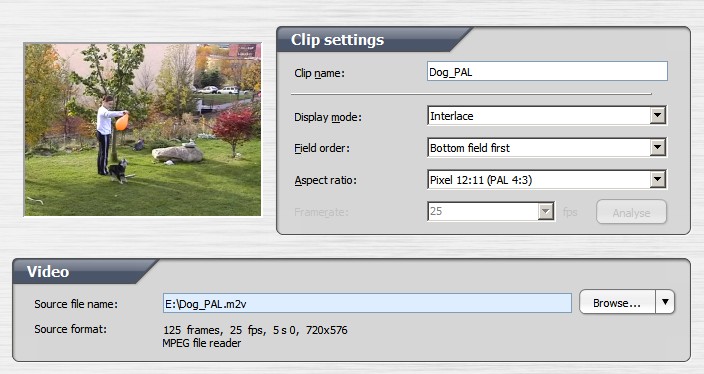Click the Analyse button
Viewport: 704px width, 374px height.
point(631,212)
